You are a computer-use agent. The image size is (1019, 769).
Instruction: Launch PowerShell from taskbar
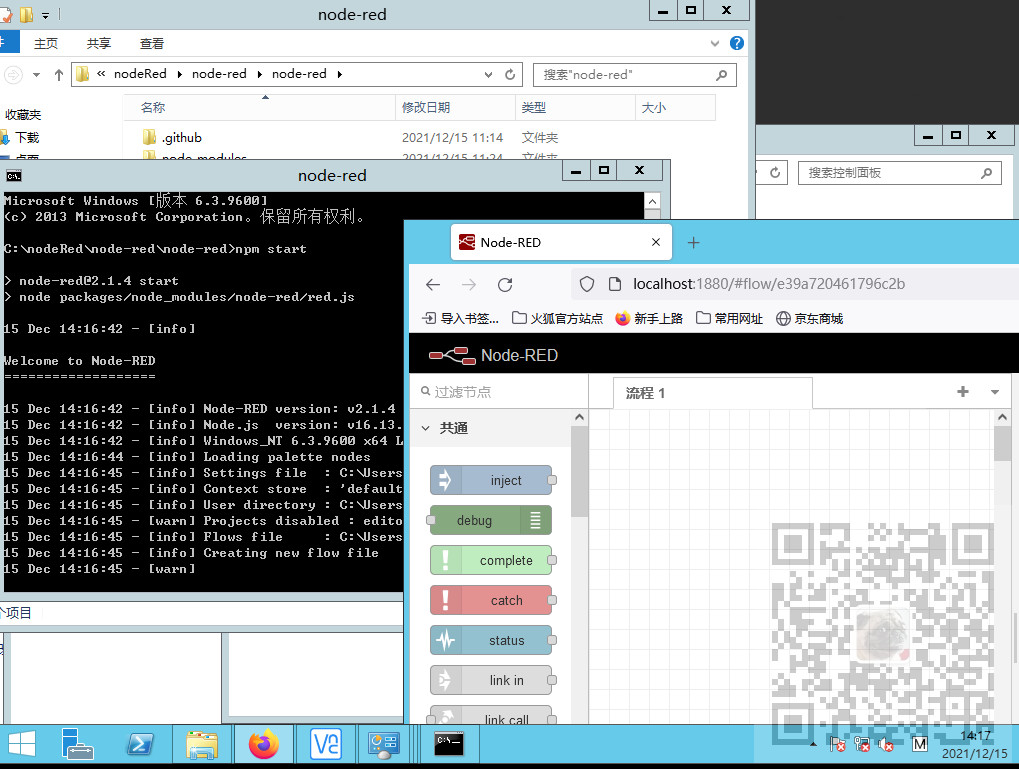[140, 744]
